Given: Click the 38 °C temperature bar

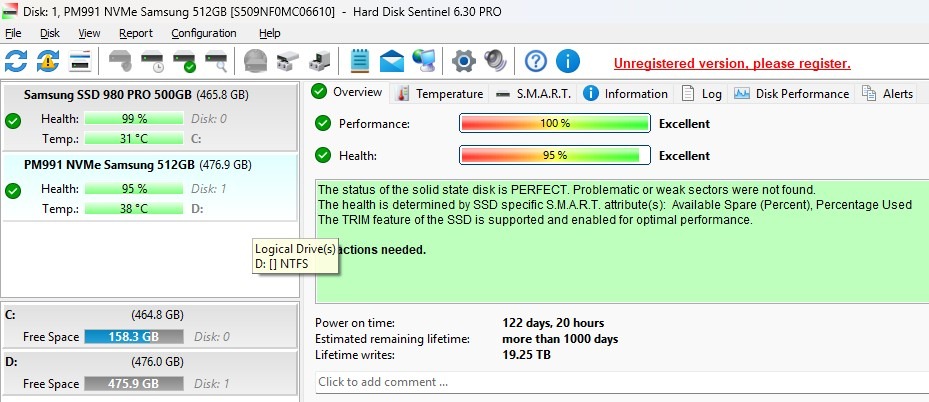Looking at the screenshot, I should point(134,208).
